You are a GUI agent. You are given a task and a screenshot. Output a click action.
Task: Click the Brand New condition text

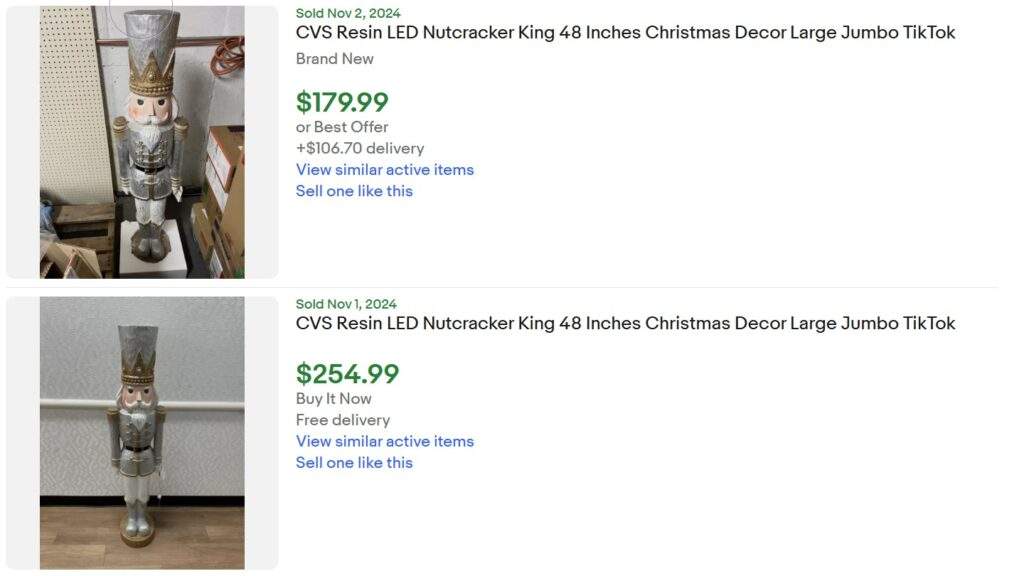[334, 58]
